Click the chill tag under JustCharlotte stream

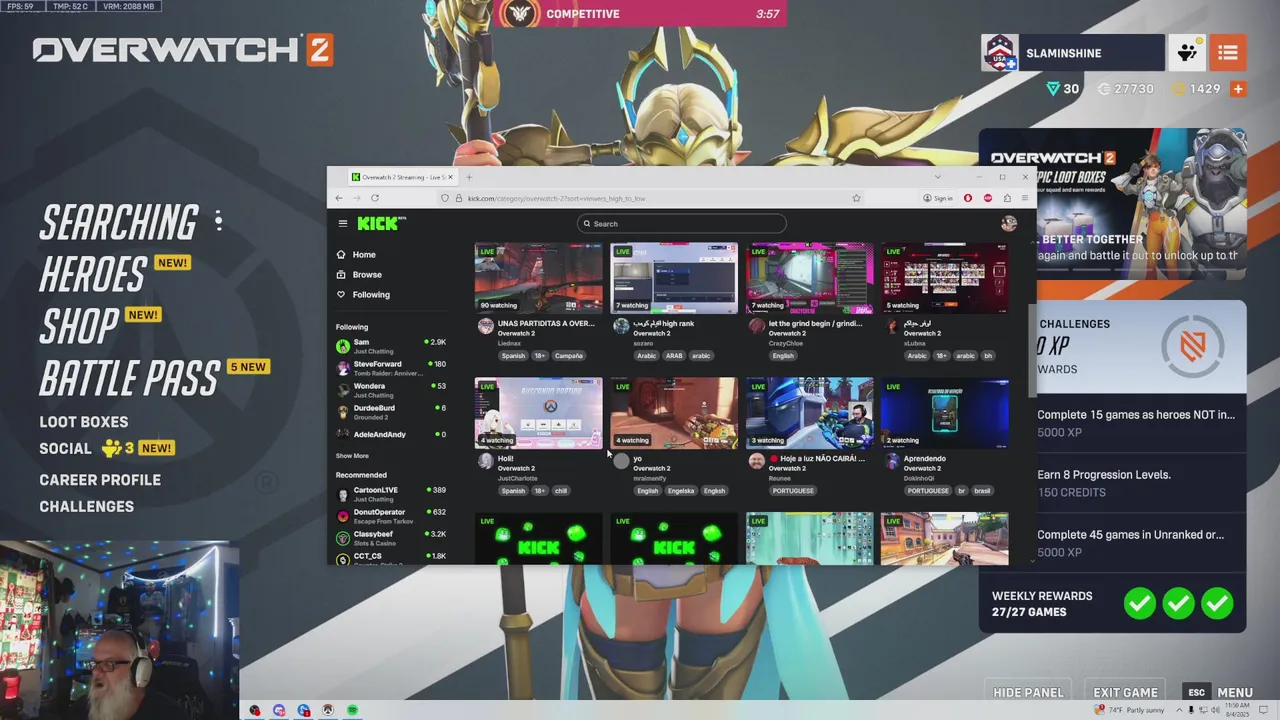pos(561,490)
